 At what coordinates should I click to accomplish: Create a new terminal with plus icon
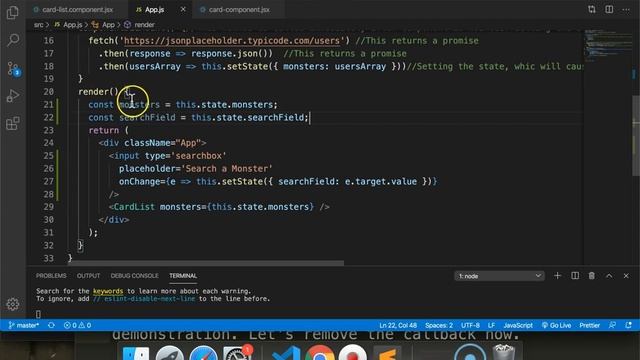(x=557, y=276)
